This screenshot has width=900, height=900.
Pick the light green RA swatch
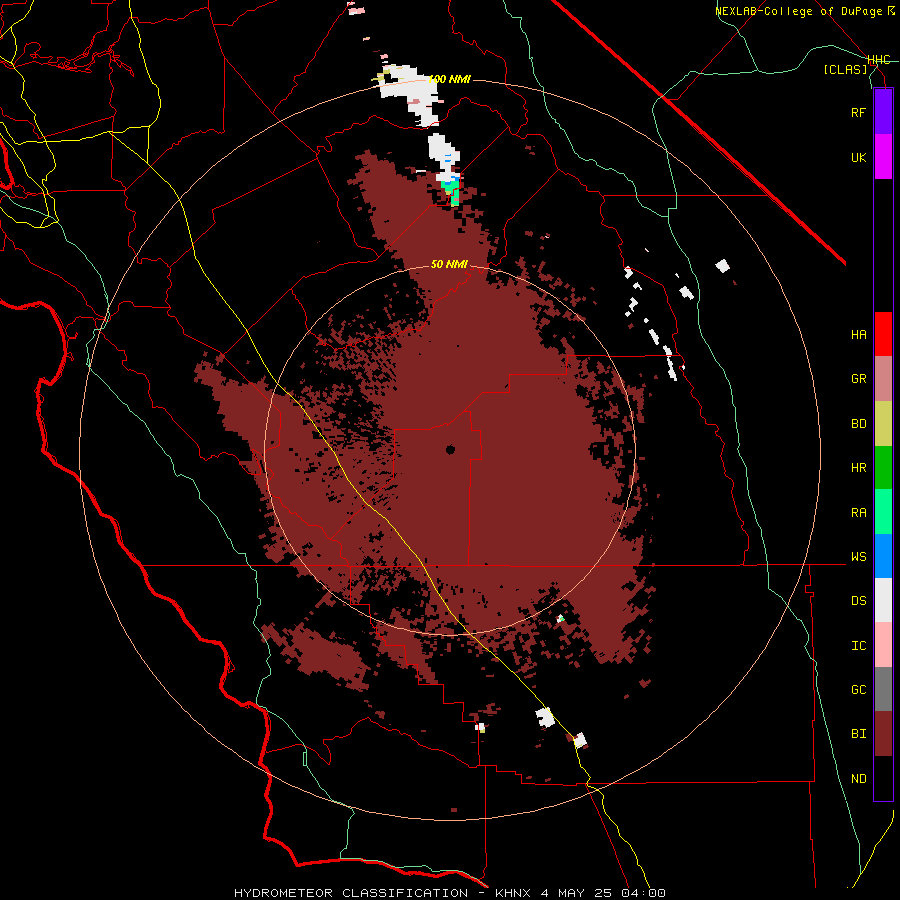(883, 512)
